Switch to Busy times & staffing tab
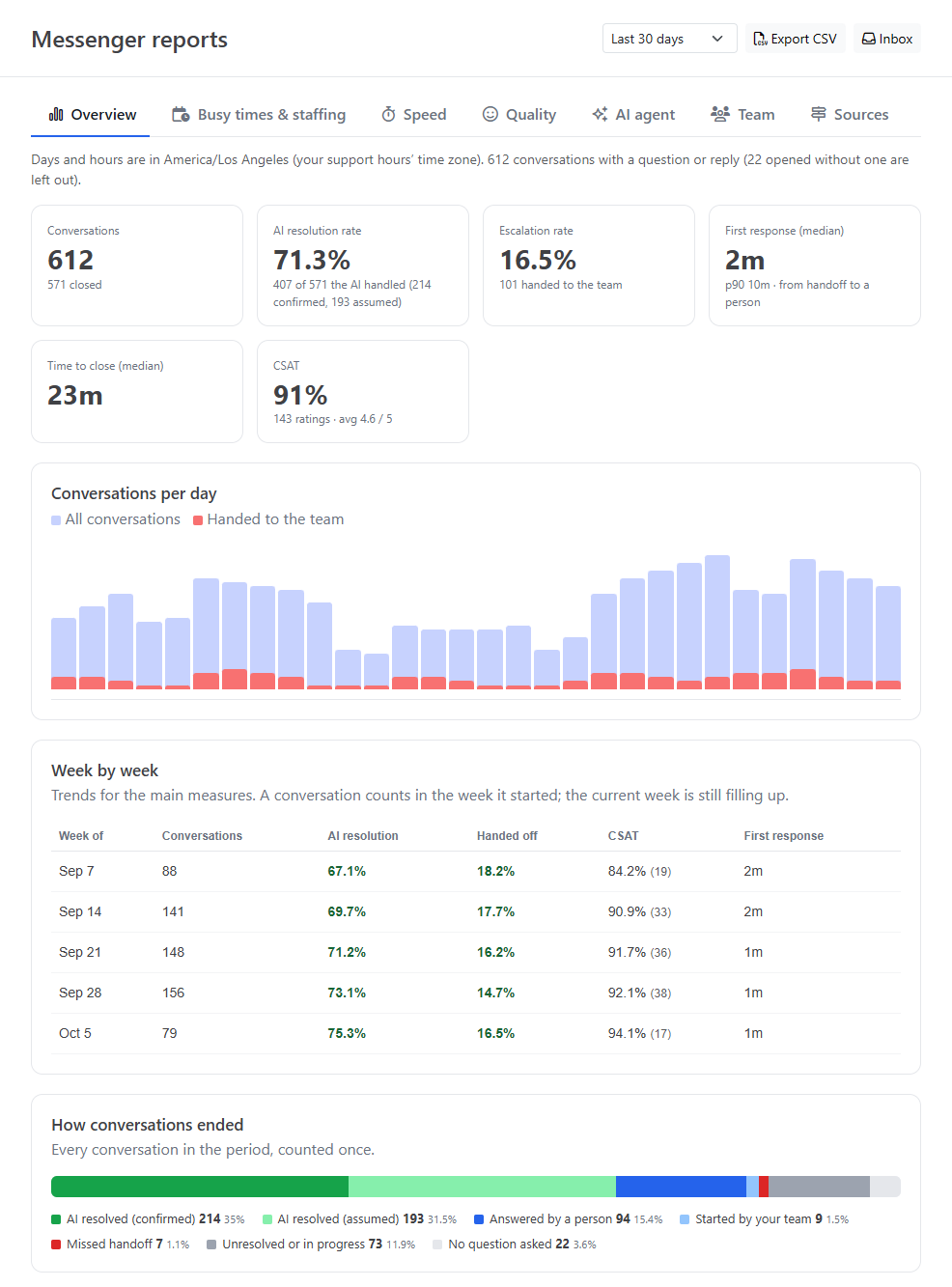The height and width of the screenshot is (1287, 952). [259, 115]
